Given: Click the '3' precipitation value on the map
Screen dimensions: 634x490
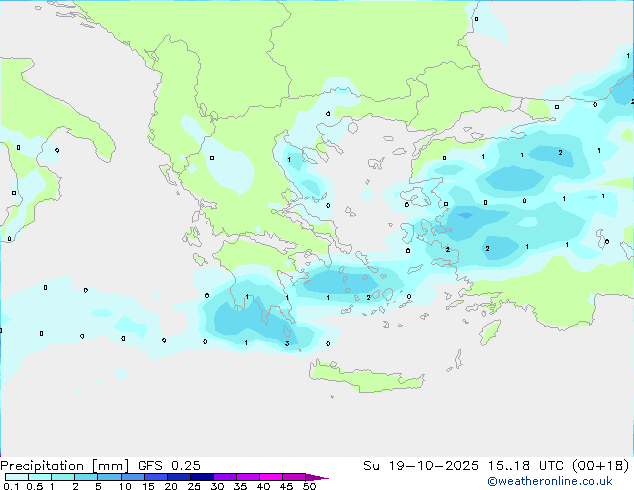Looking at the screenshot, I should tap(287, 343).
